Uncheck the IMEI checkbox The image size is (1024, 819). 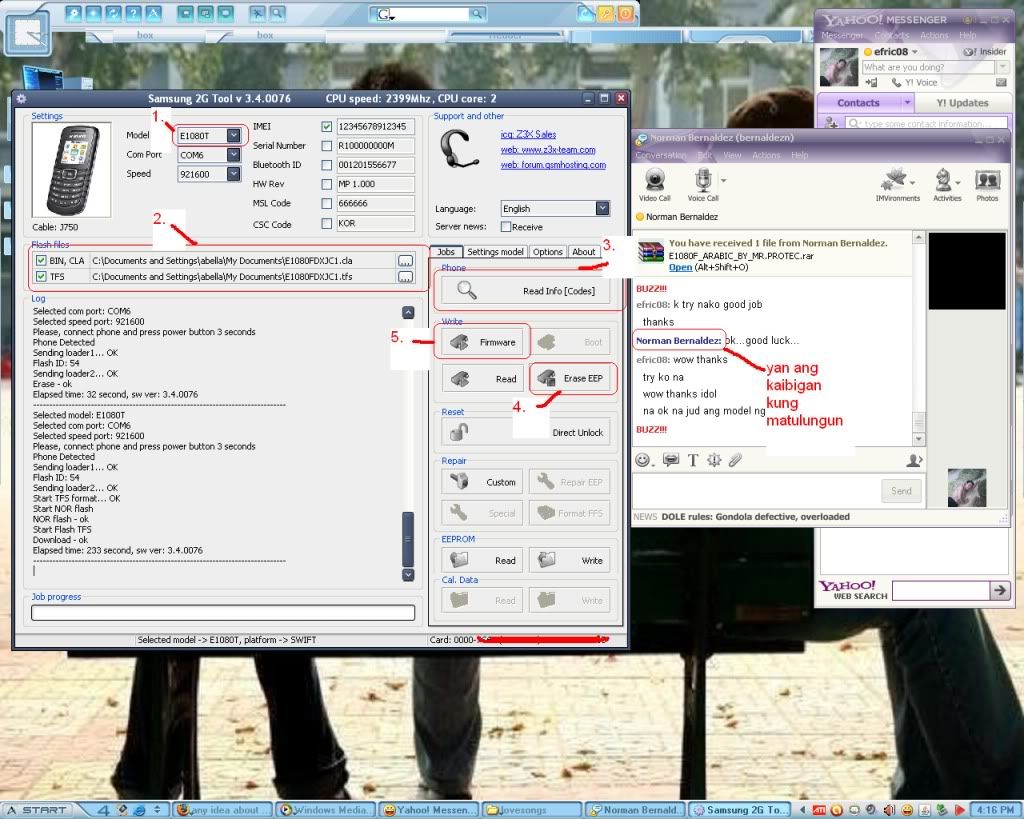(327, 127)
